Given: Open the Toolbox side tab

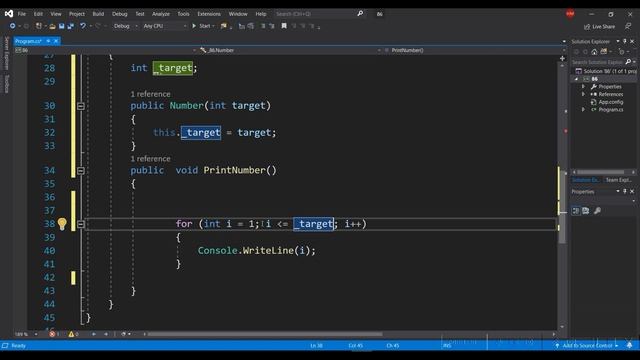Looking at the screenshot, I should tap(7, 84).
